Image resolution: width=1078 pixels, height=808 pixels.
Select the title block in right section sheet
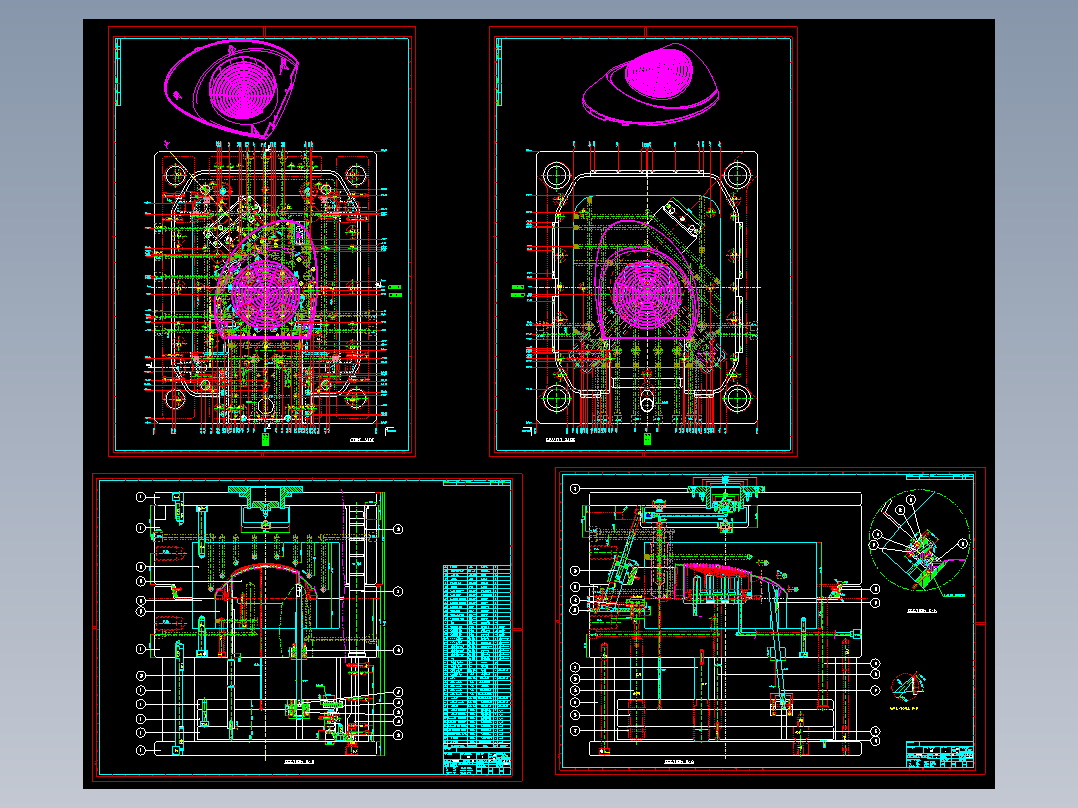(x=939, y=754)
